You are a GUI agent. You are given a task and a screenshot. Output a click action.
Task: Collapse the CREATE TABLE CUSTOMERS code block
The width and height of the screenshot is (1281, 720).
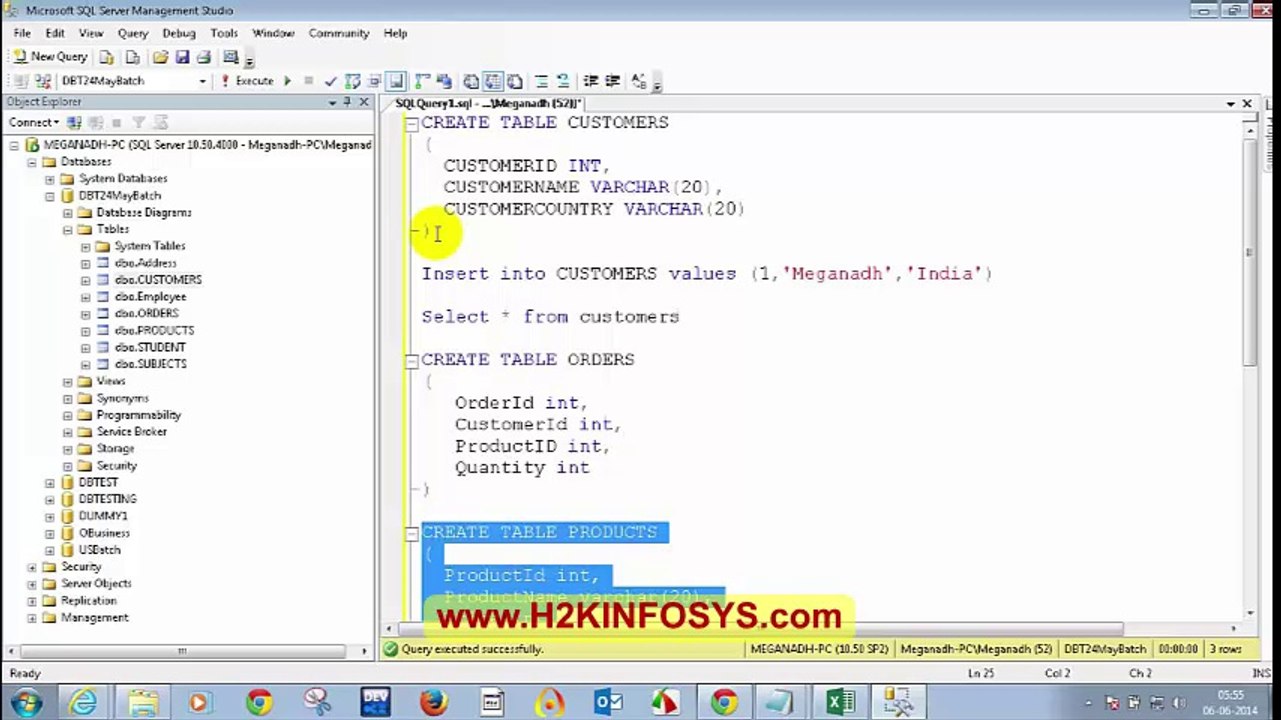411,124
